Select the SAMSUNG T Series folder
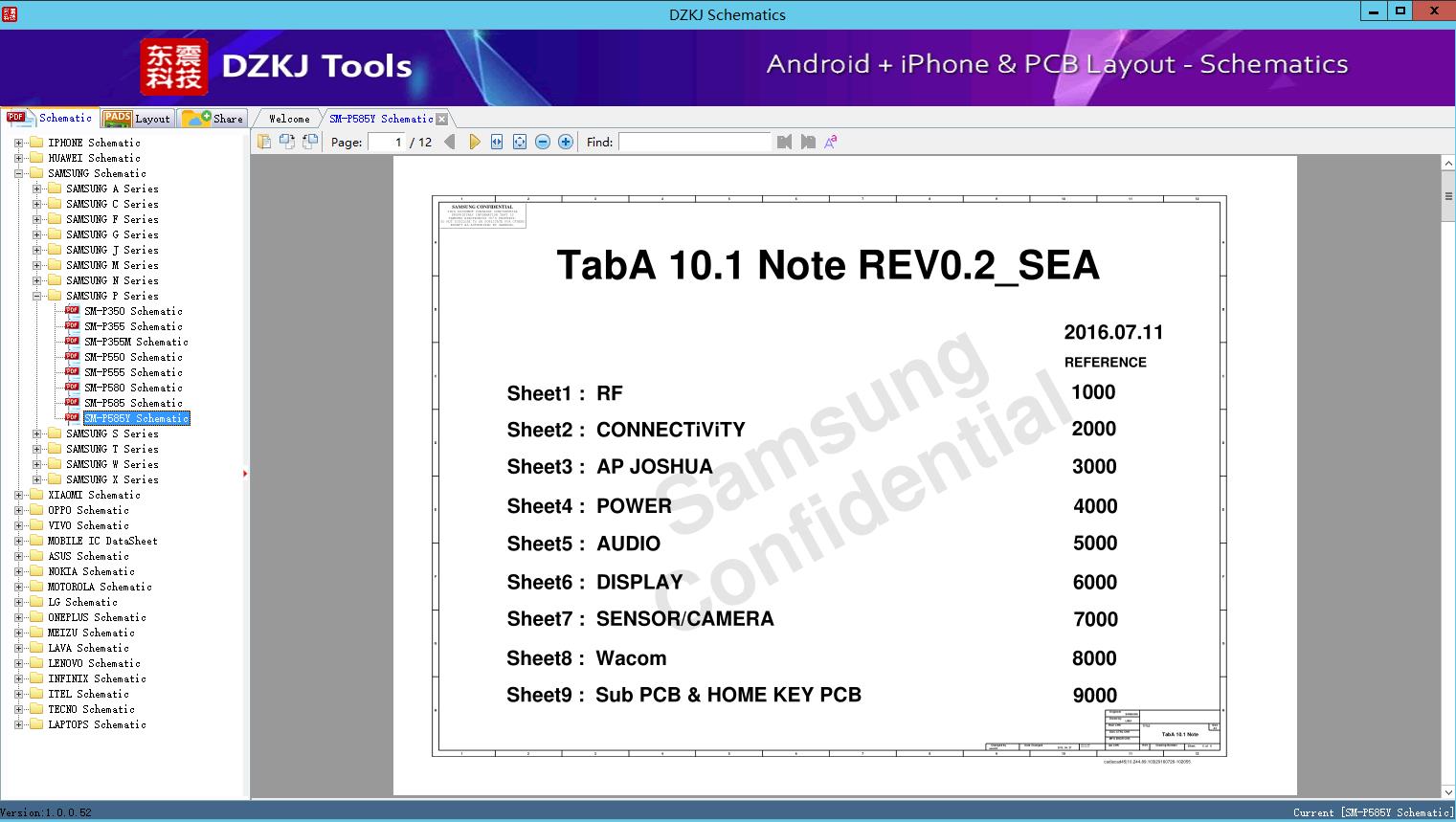1456x822 pixels. point(112,449)
